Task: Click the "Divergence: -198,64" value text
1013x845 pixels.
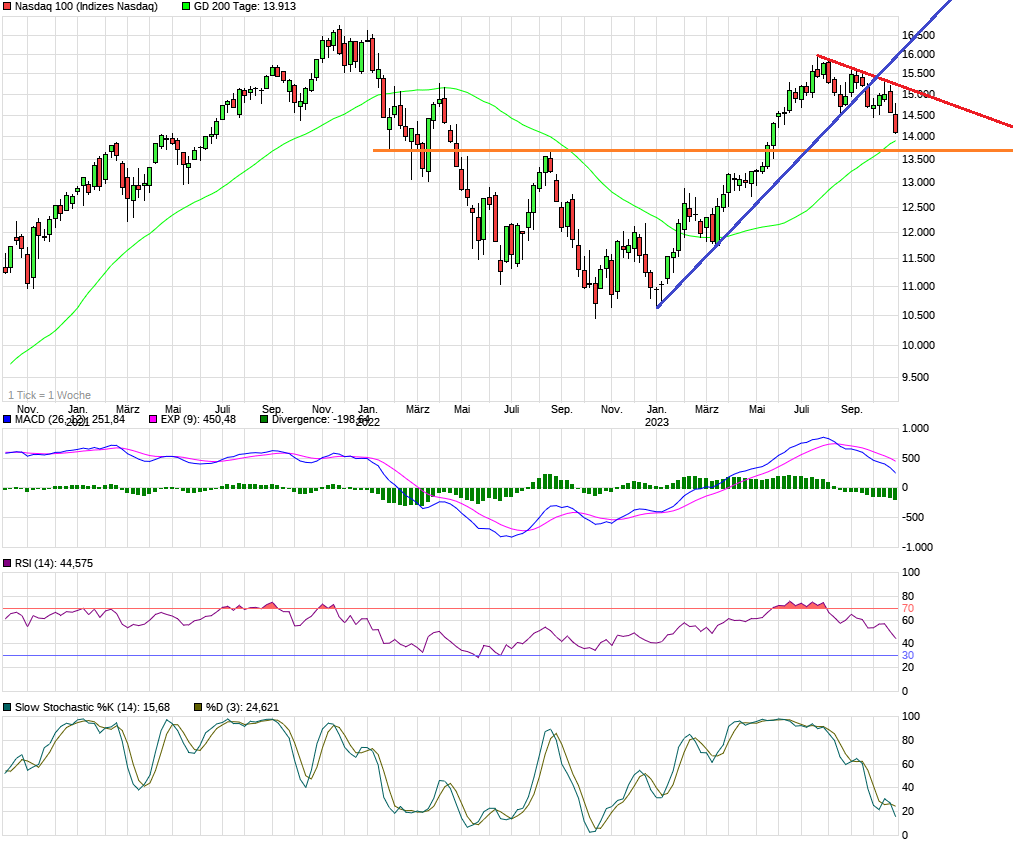Action: tap(320, 421)
